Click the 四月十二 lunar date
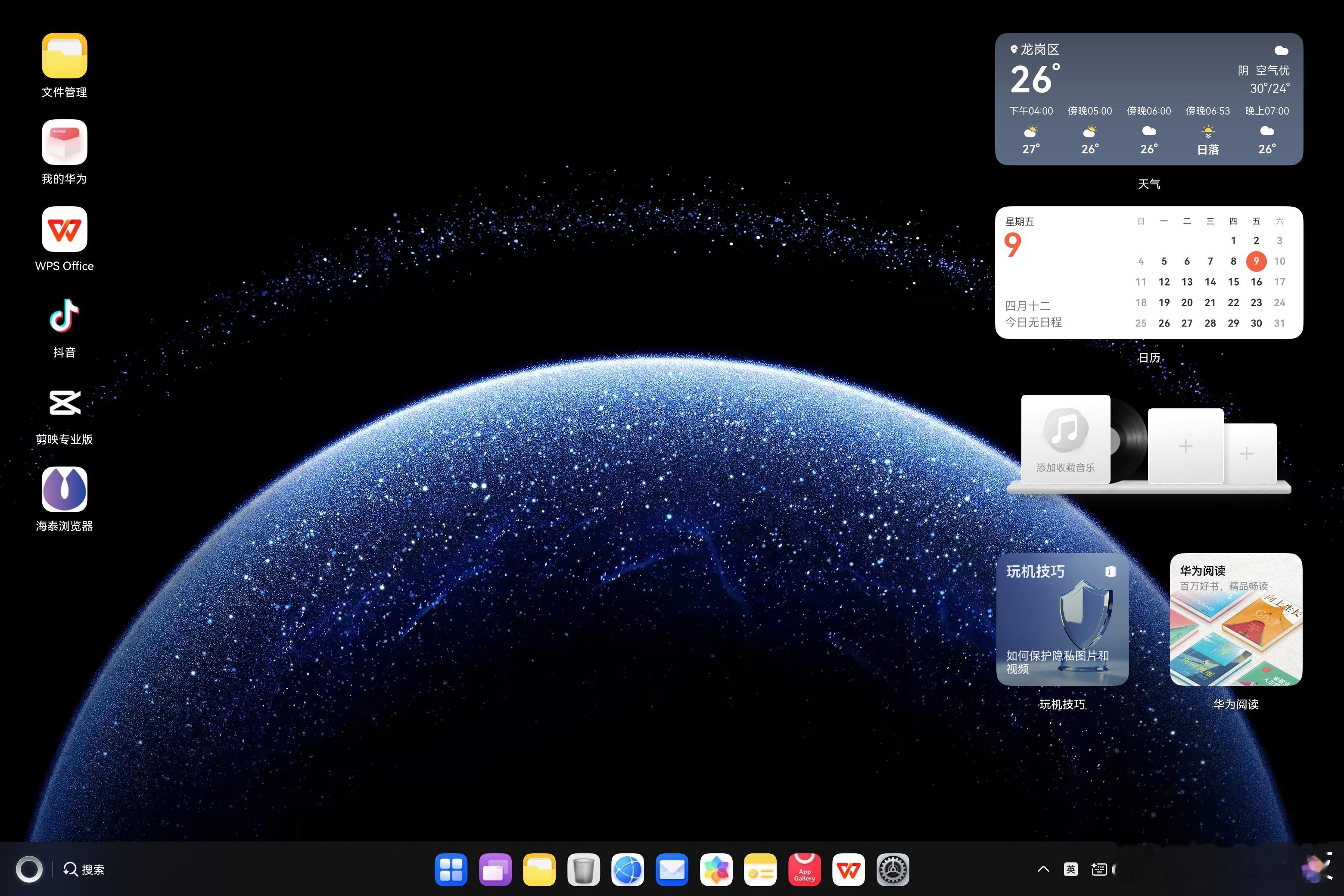1344x896 pixels. click(1027, 306)
